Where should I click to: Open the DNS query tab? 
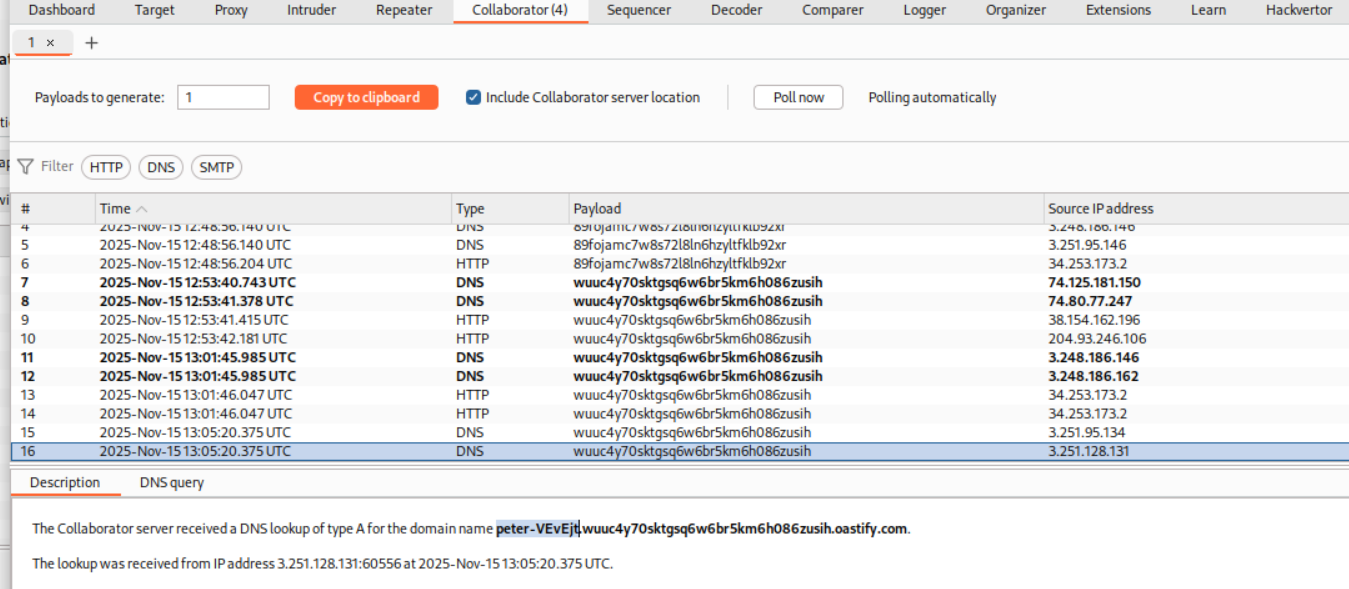tap(171, 483)
